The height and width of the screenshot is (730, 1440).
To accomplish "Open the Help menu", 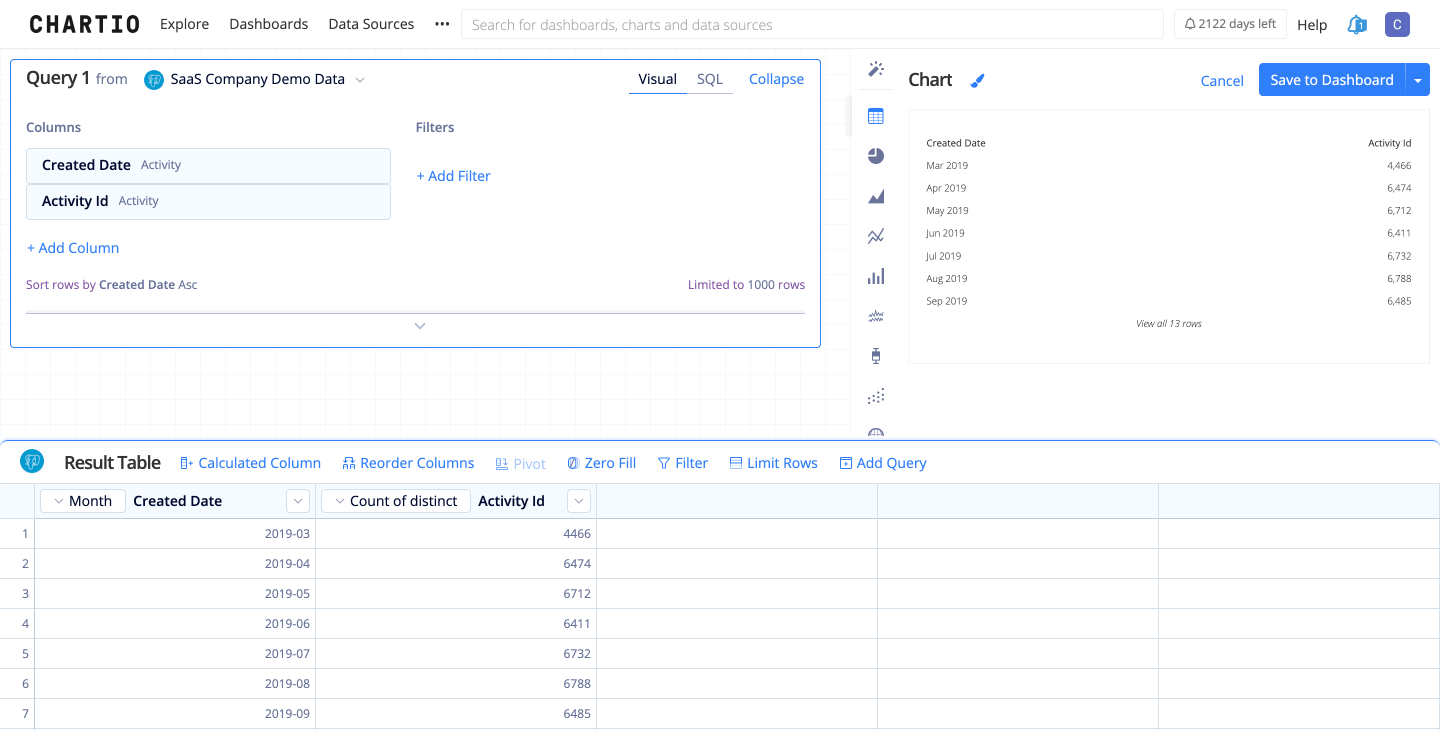I will tap(1312, 25).
